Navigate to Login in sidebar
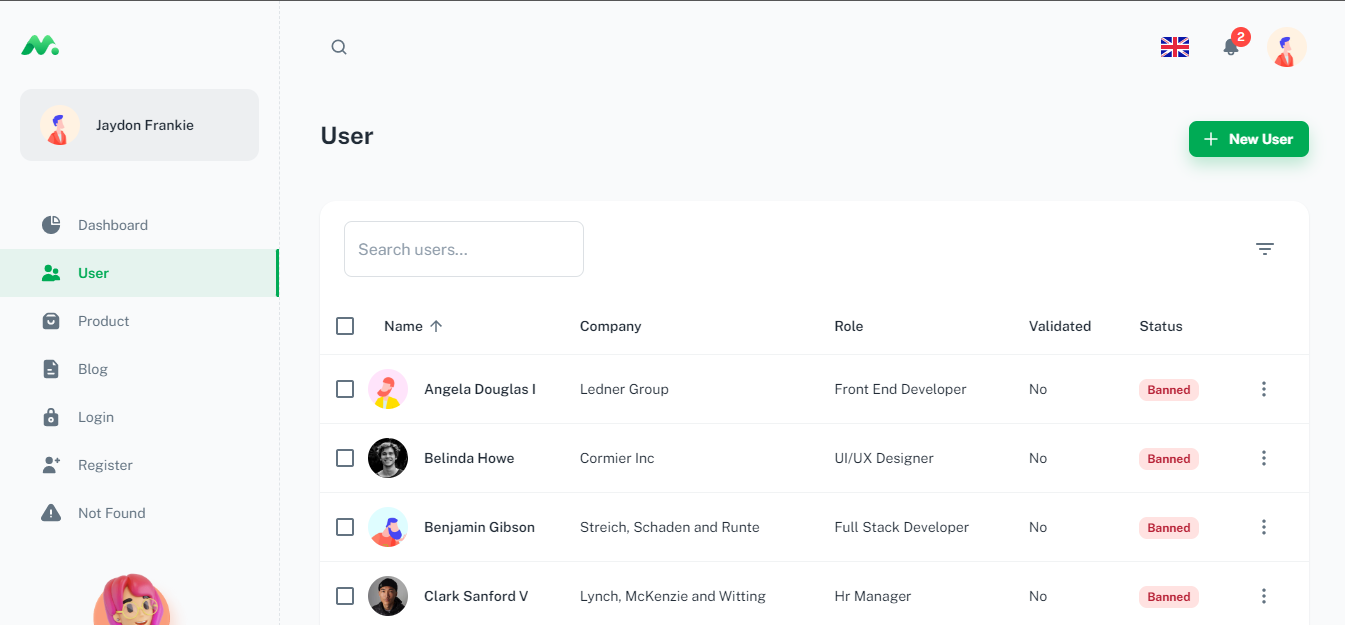1345x625 pixels. point(139,417)
